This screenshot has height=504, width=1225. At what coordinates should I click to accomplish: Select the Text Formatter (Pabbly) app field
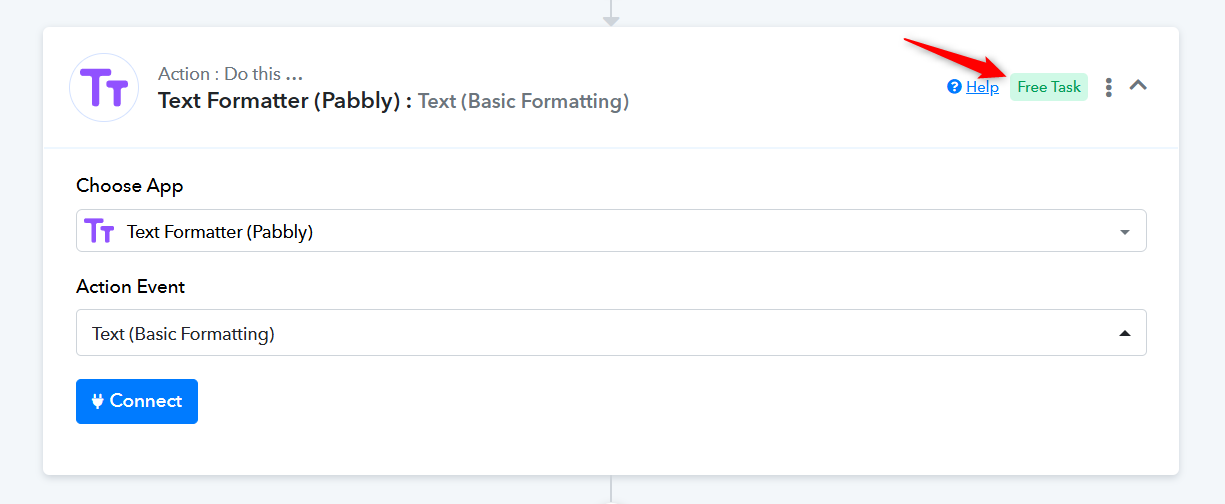click(611, 231)
